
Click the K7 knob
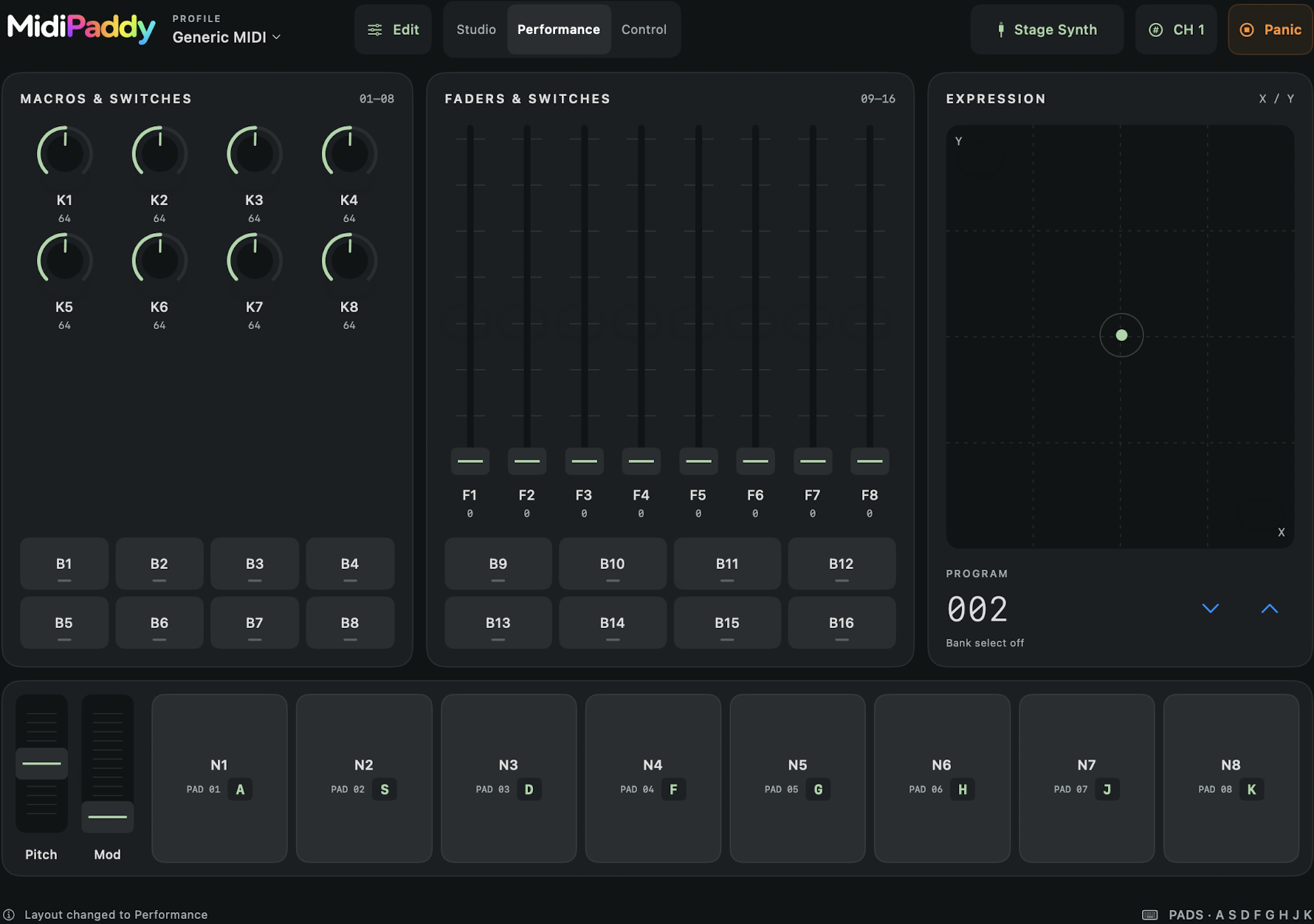tap(255, 260)
